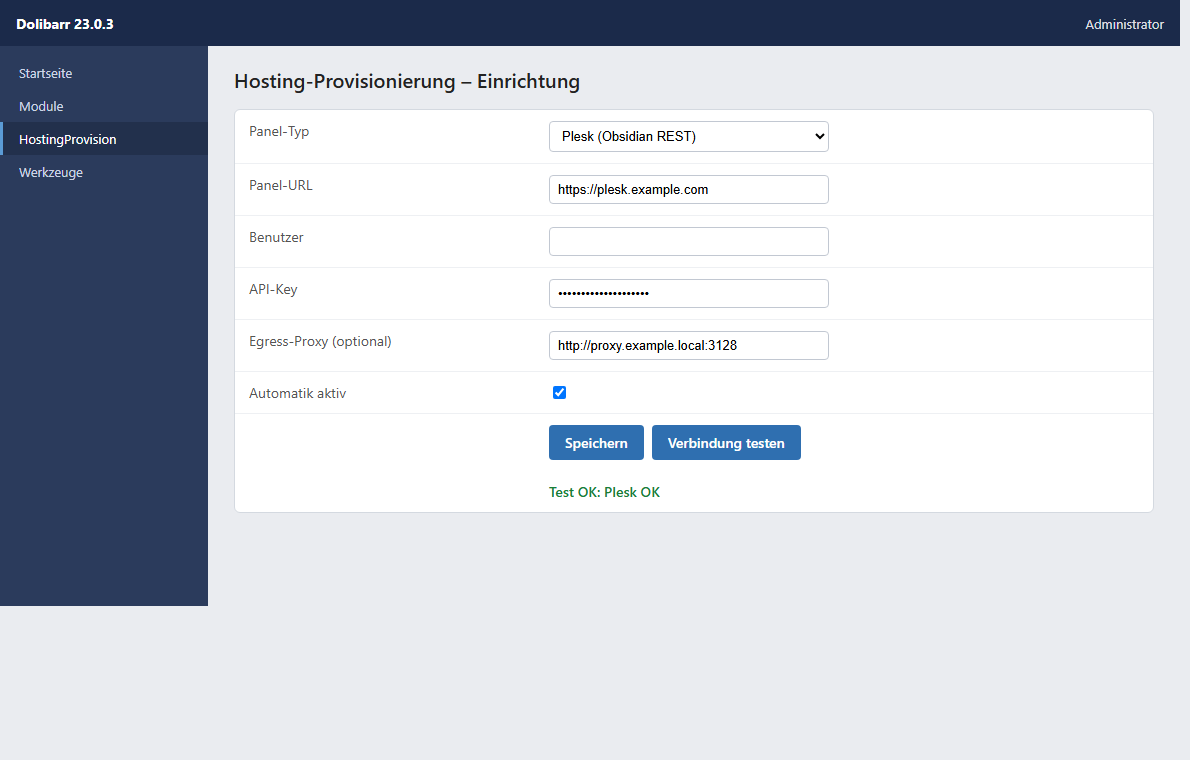1190x760 pixels.
Task: Click the 'Hosting-Provisionierung – Einrichtung' heading
Action: (x=407, y=81)
